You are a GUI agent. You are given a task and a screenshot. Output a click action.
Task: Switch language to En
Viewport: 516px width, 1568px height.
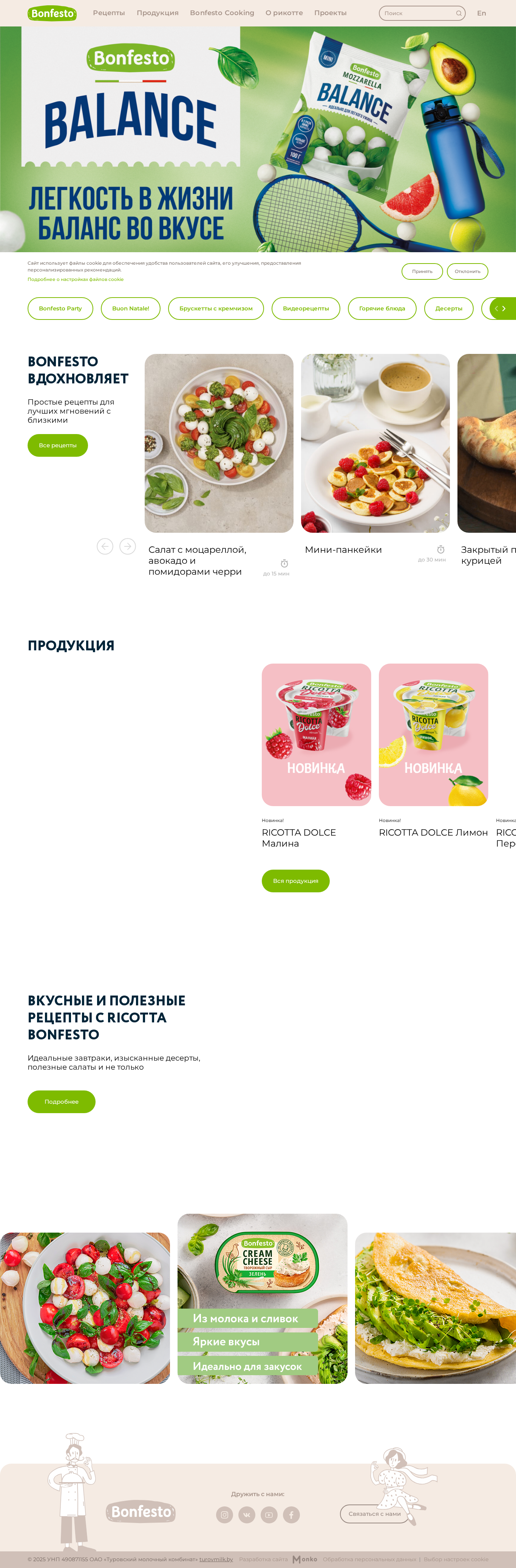(481, 13)
